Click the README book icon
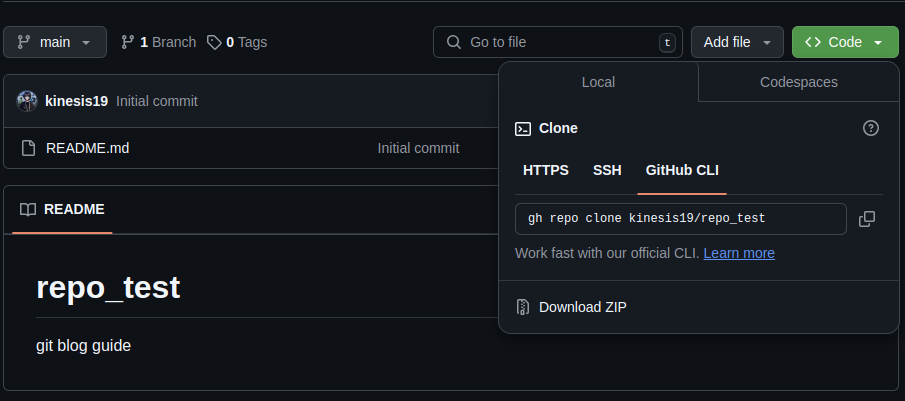Viewport: 905px width, 401px height. coord(28,209)
